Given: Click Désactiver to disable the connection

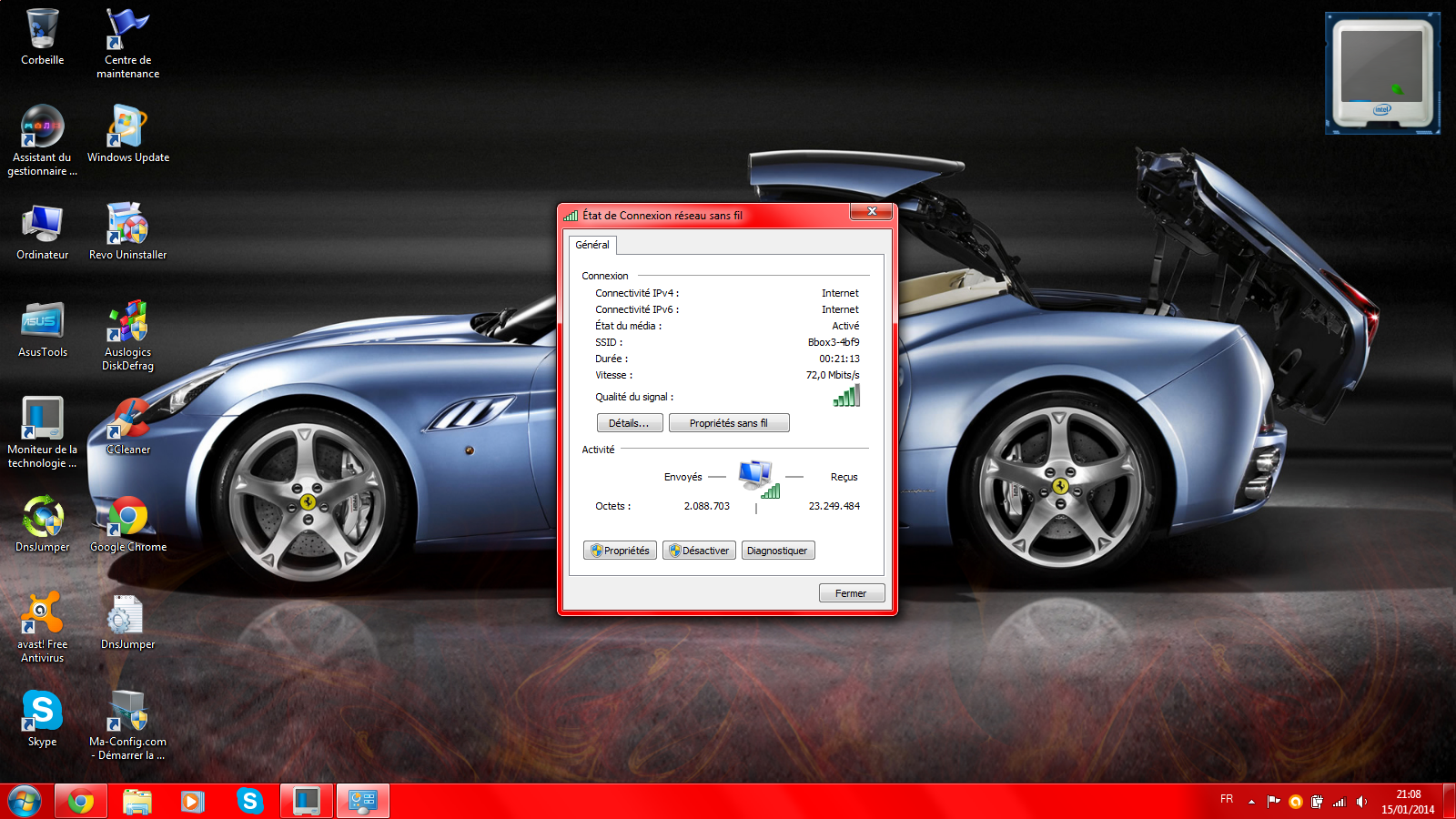Looking at the screenshot, I should pos(699,551).
